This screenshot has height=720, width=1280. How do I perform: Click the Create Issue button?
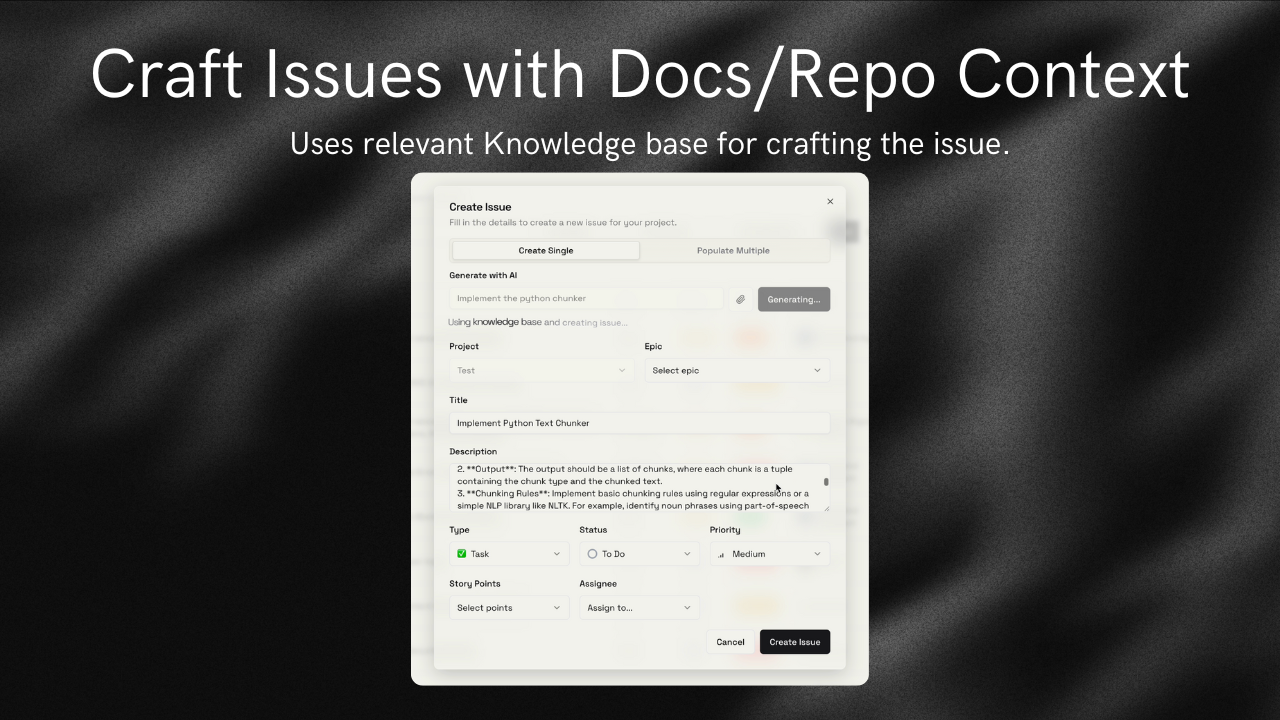(x=795, y=642)
